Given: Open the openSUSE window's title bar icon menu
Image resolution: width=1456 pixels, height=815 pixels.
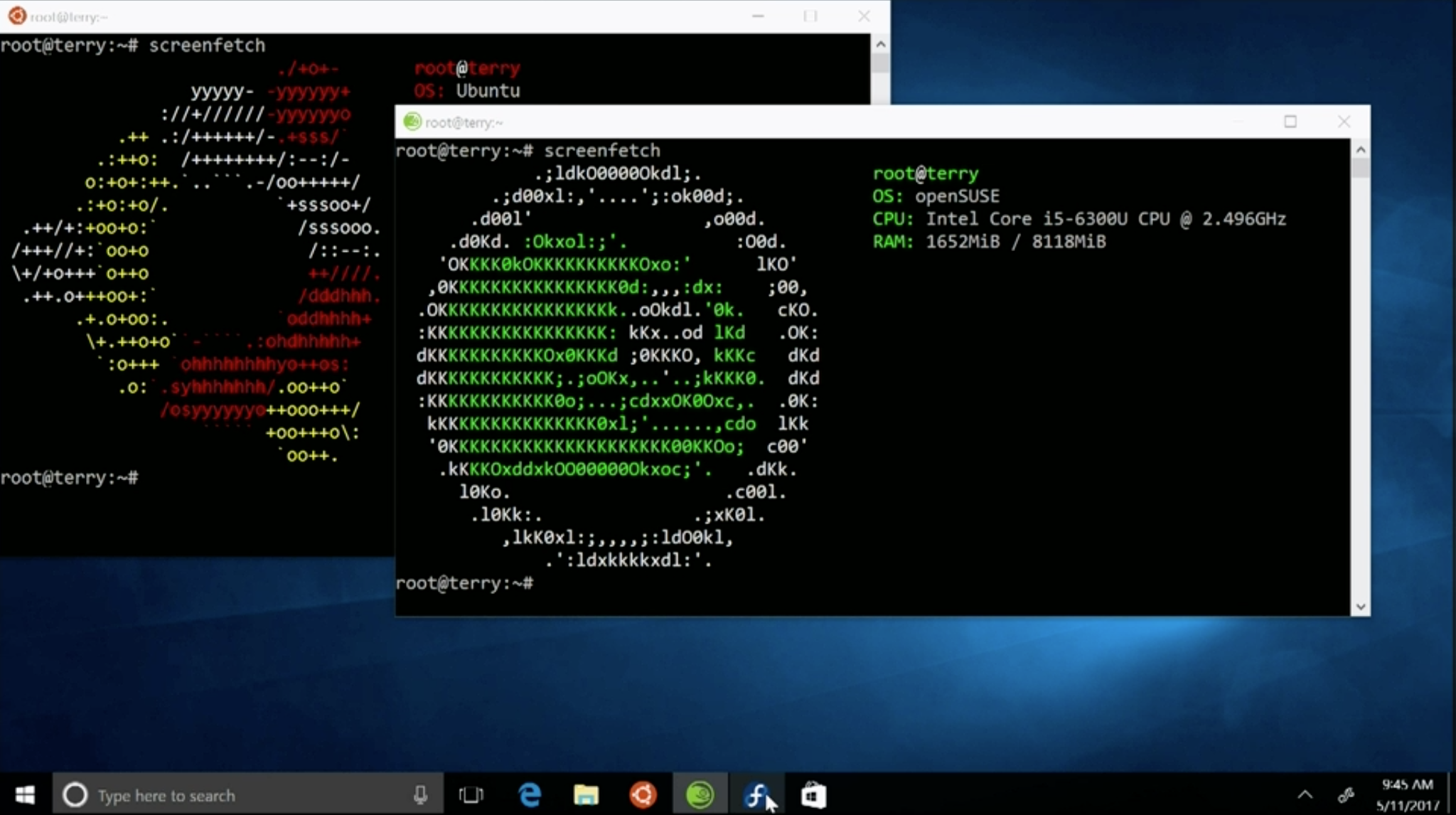Looking at the screenshot, I should 412,122.
